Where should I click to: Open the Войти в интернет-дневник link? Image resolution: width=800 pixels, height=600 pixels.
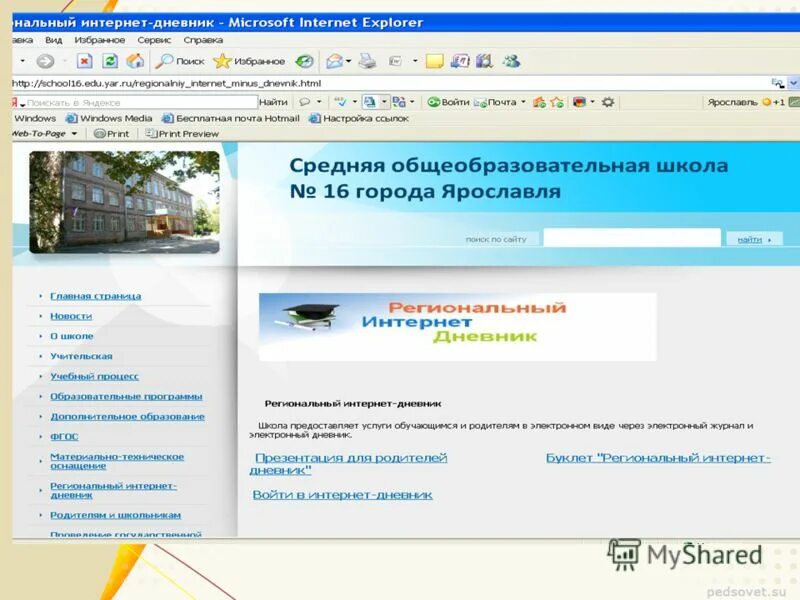click(345, 492)
